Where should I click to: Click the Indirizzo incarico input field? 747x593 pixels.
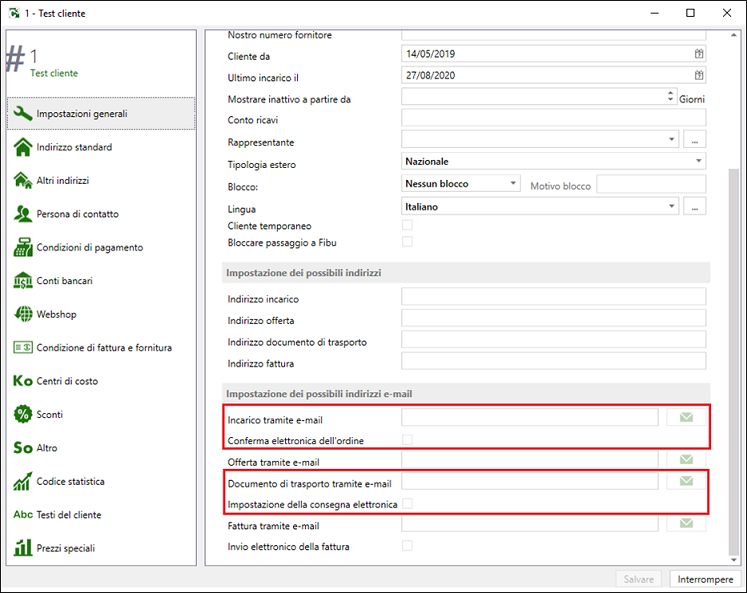[x=553, y=296]
